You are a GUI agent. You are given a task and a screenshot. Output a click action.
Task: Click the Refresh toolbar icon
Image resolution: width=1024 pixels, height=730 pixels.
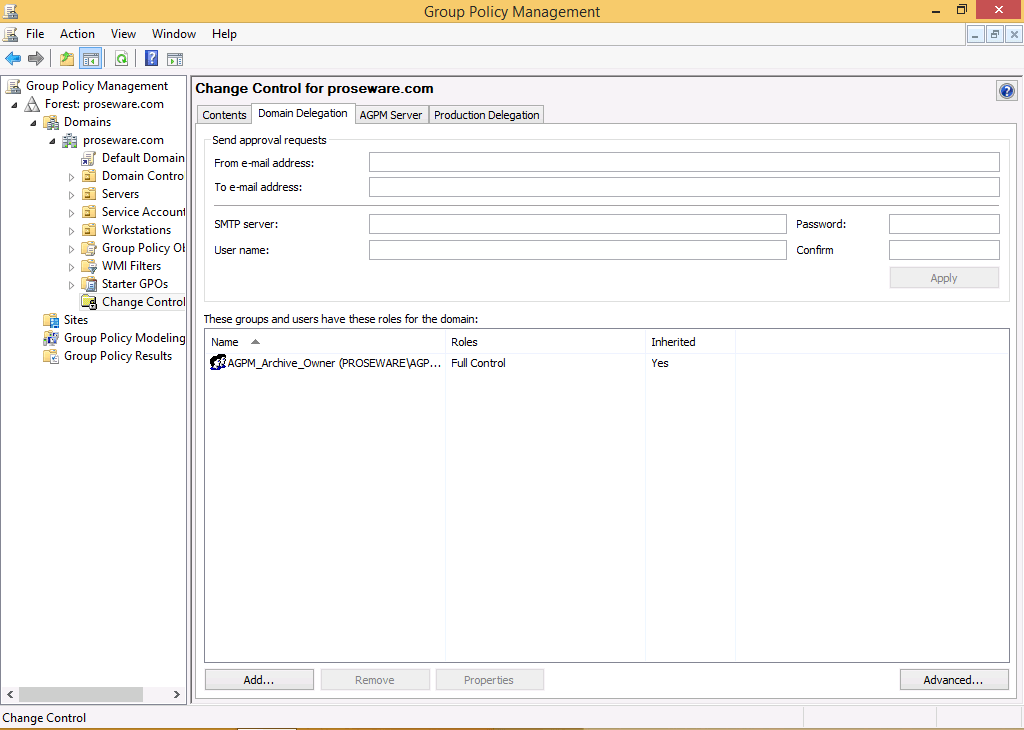coord(121,59)
